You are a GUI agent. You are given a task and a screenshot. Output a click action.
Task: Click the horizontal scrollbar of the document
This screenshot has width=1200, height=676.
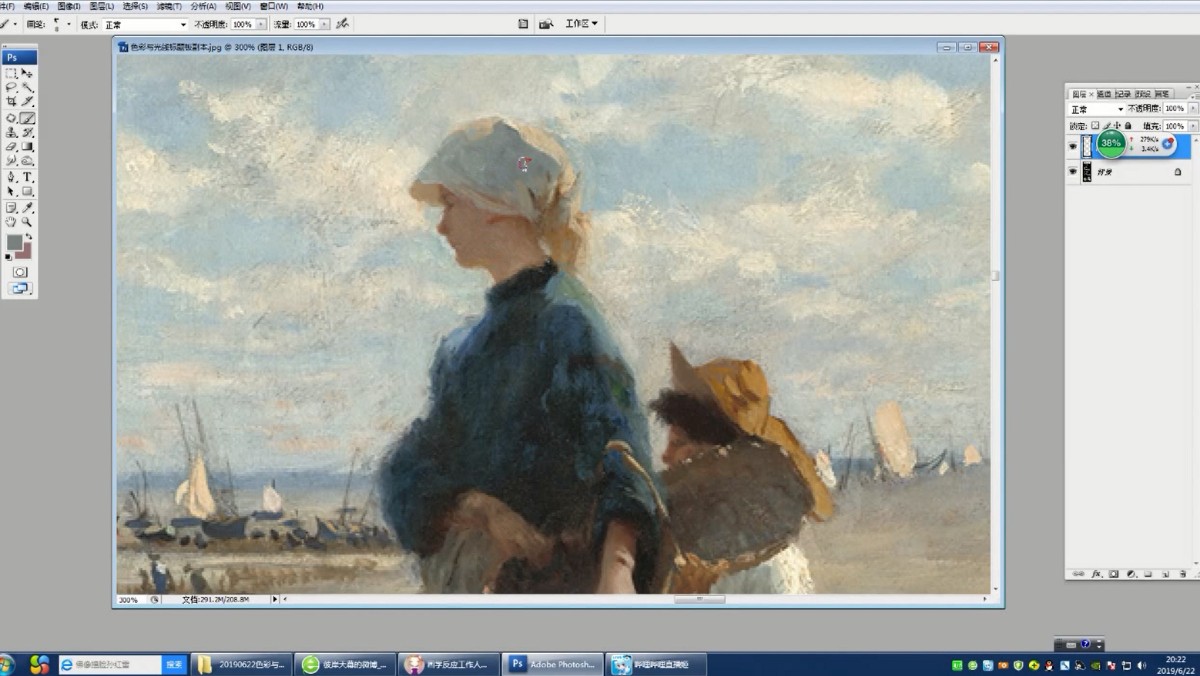[x=699, y=600]
